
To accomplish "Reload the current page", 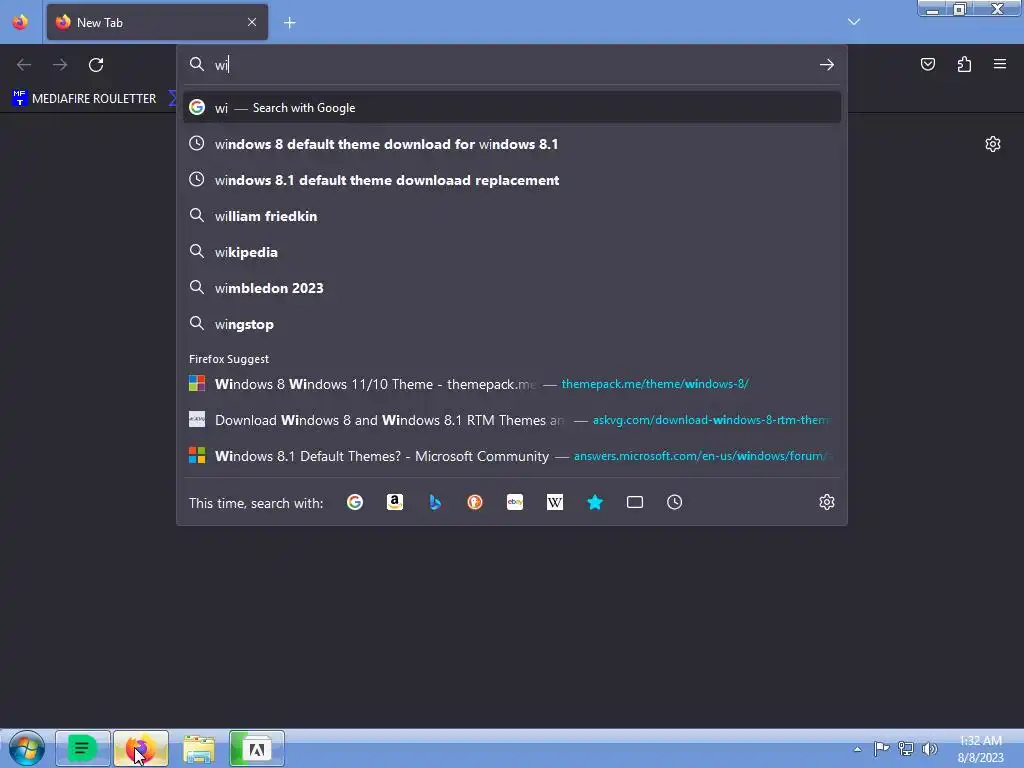I will [x=96, y=65].
